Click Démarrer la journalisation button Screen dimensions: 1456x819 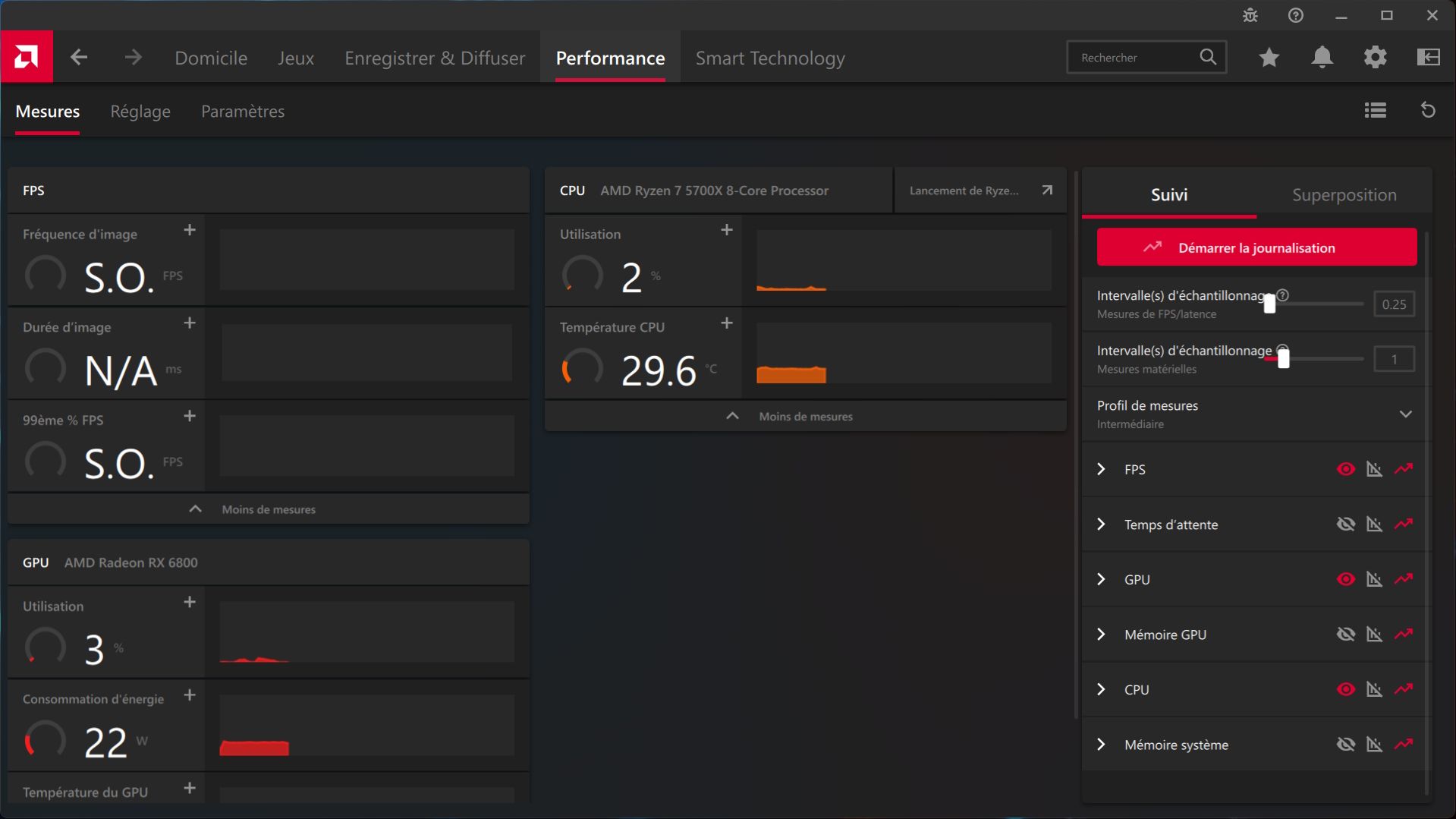tap(1256, 247)
